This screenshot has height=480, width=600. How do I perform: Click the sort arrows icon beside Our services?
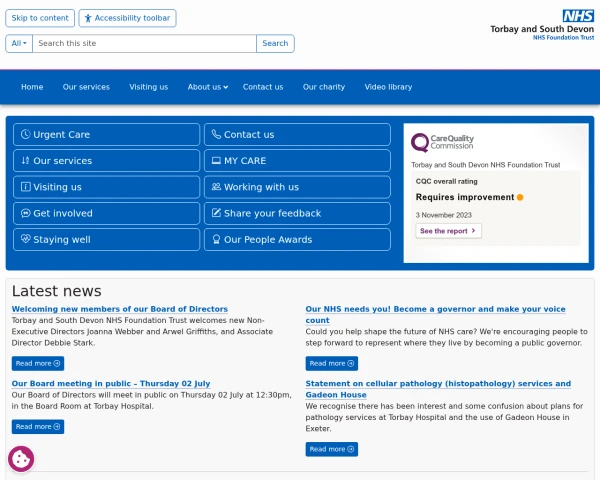[x=25, y=160]
